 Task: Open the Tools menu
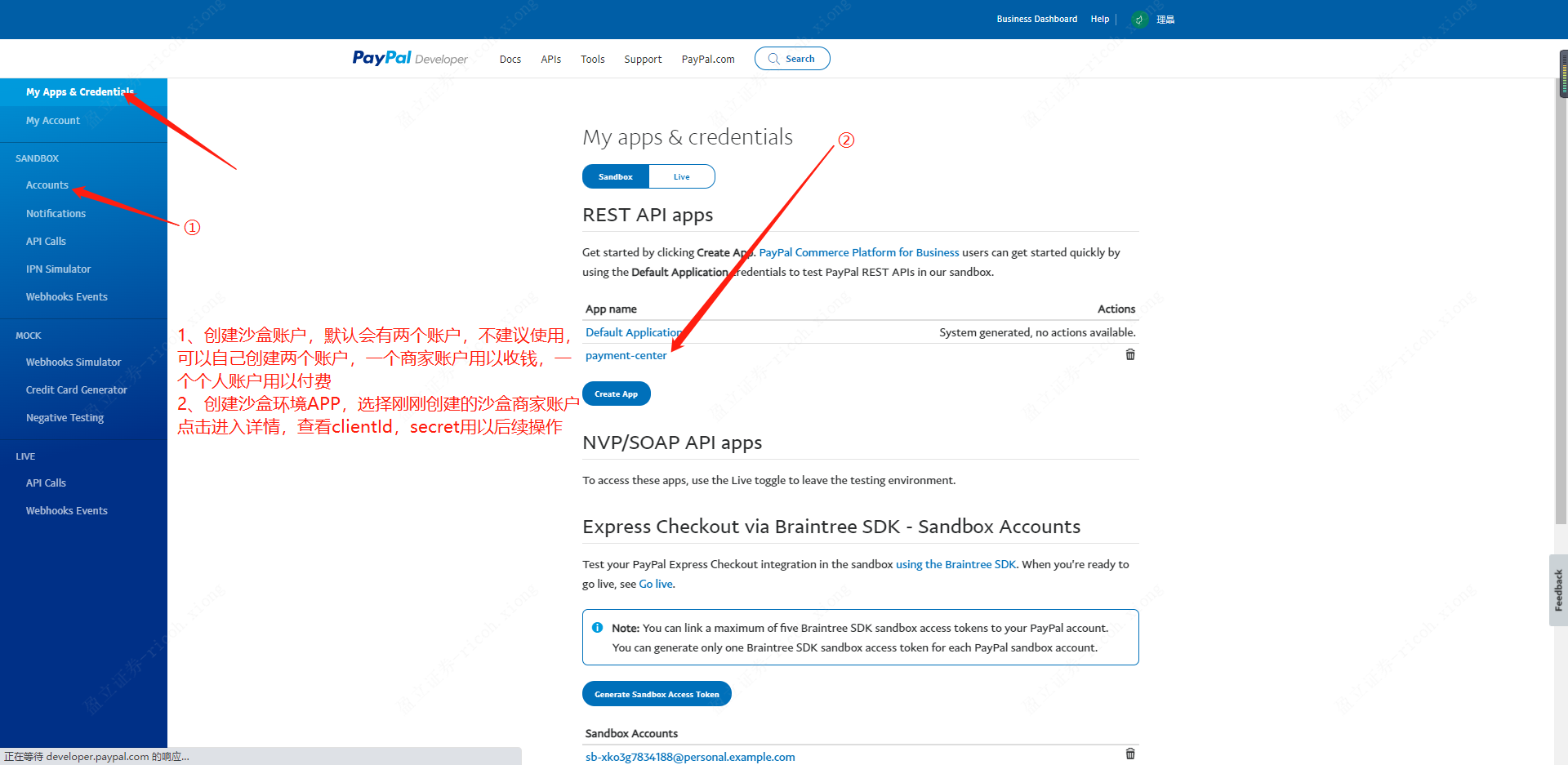(x=593, y=59)
